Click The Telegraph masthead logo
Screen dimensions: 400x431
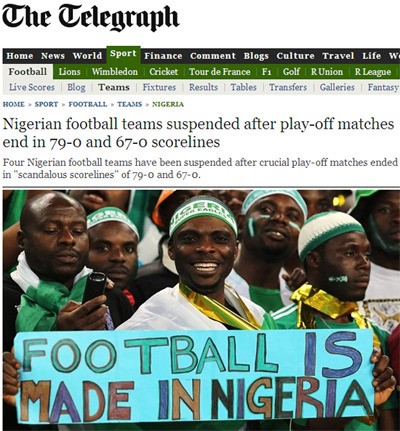coord(91,17)
